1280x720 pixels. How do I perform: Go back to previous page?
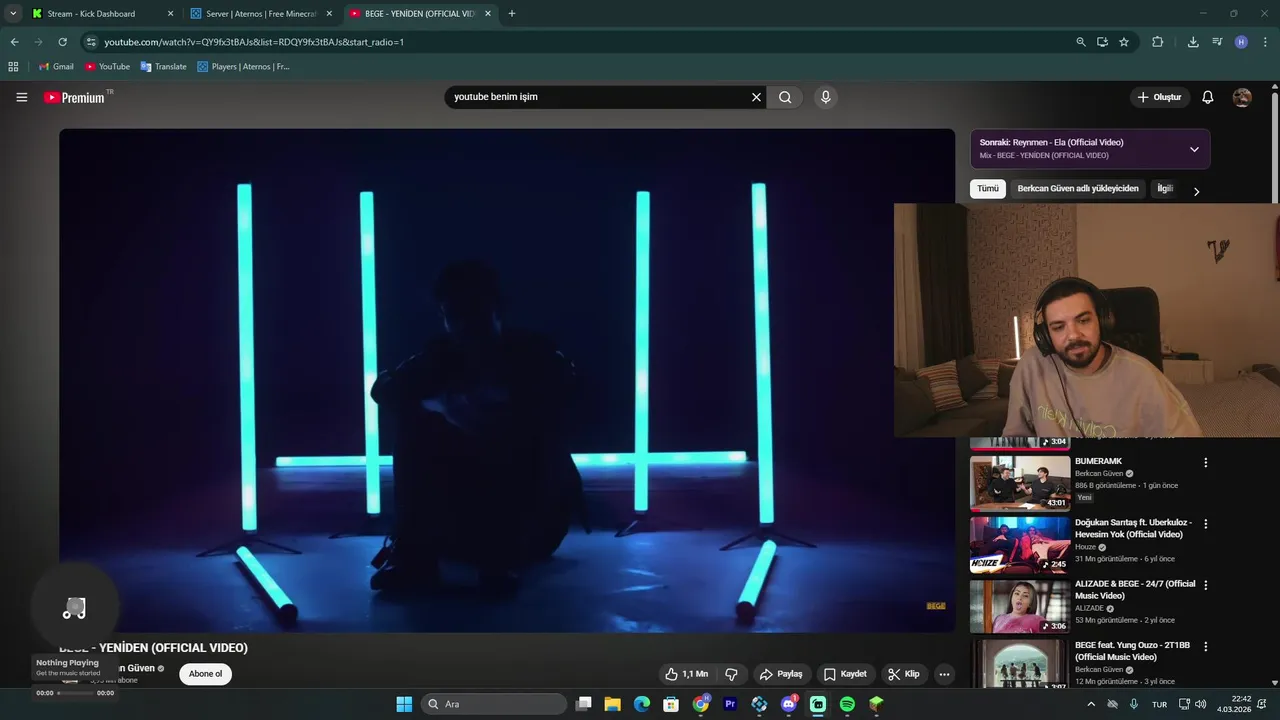[14, 42]
